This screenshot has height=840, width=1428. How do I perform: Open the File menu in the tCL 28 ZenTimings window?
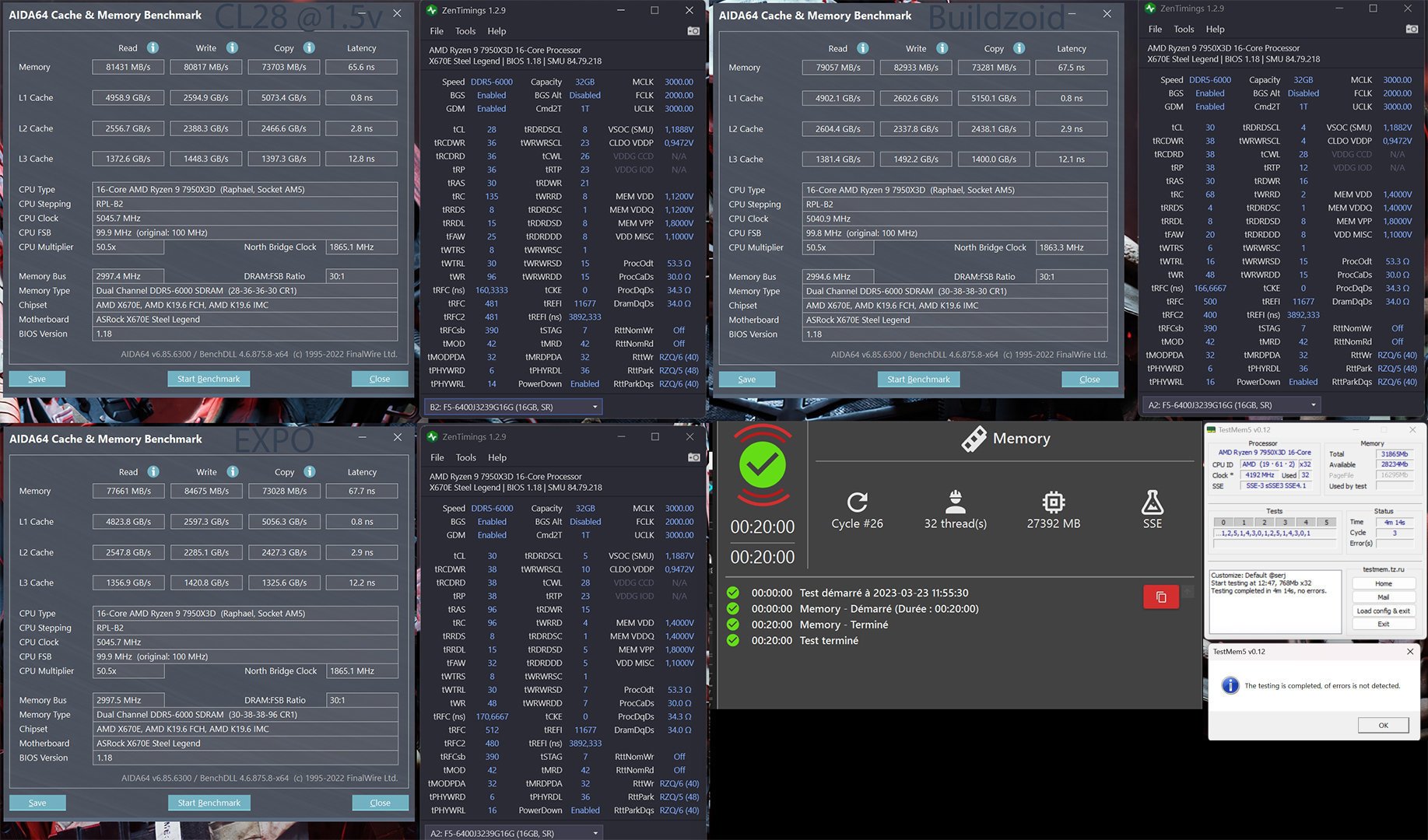(x=437, y=31)
